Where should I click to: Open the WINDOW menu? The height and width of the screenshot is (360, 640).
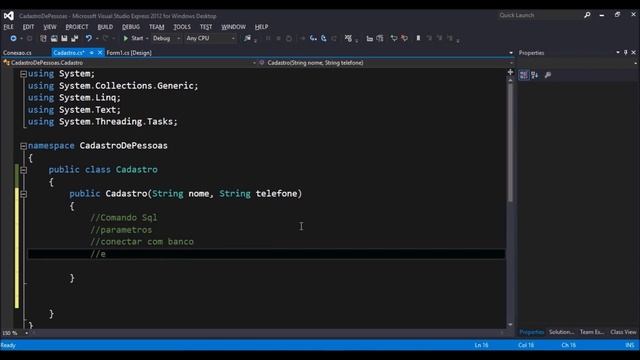point(233,27)
